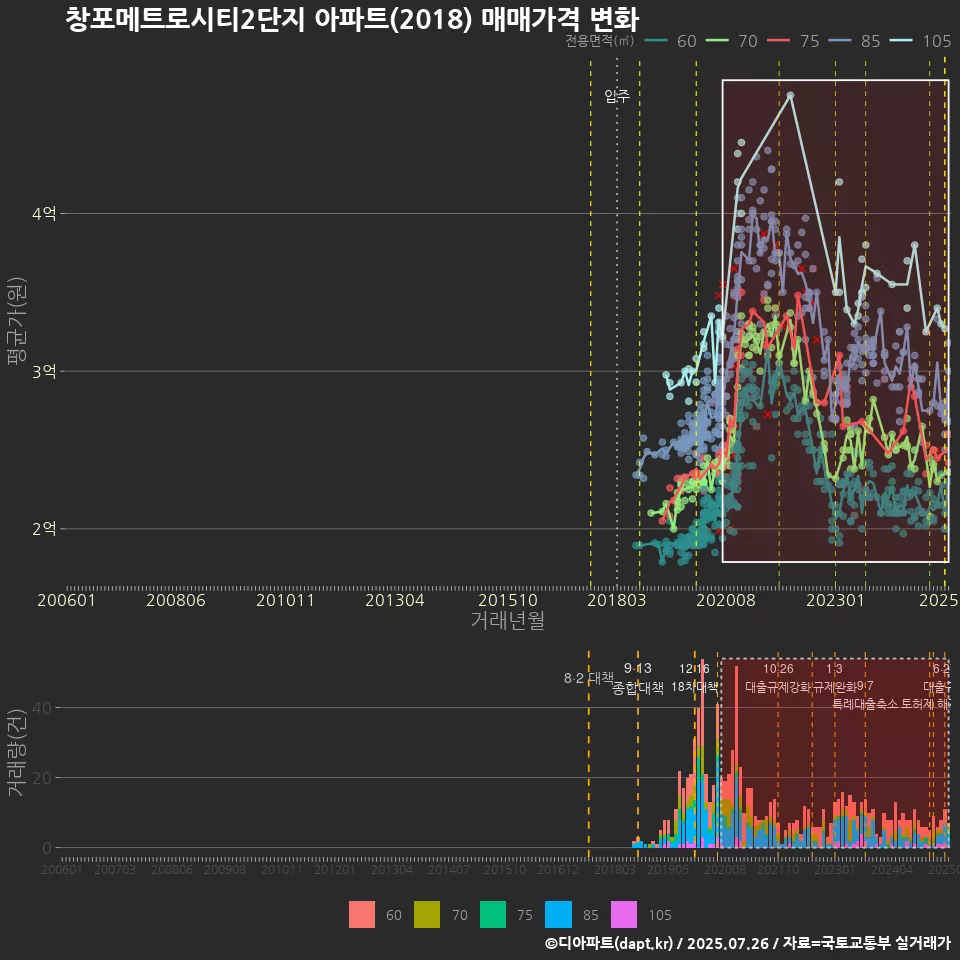The height and width of the screenshot is (960, 960).
Task: Click the 10·26 대출규제강화 policy annotation
Action: click(778, 678)
